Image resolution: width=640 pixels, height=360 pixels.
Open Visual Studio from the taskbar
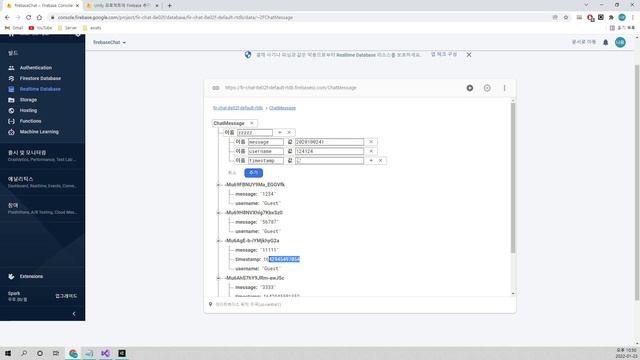tap(105, 353)
